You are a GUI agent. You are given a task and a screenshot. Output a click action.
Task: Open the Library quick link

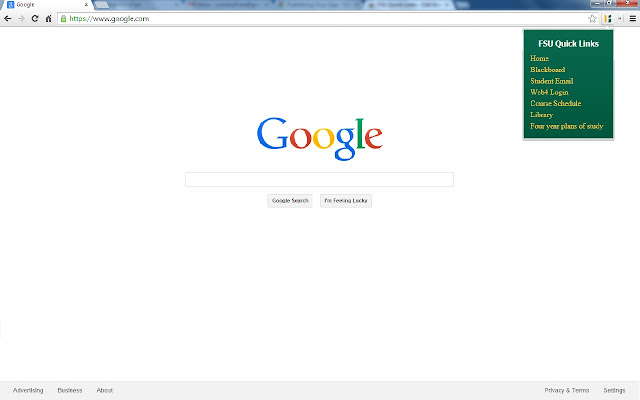541,115
